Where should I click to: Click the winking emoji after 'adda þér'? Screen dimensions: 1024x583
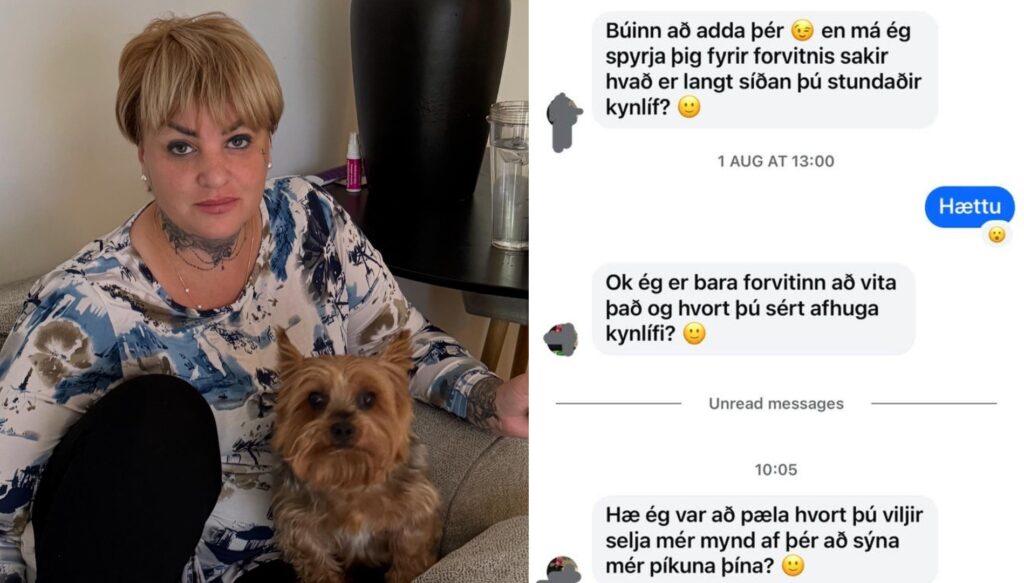click(802, 31)
